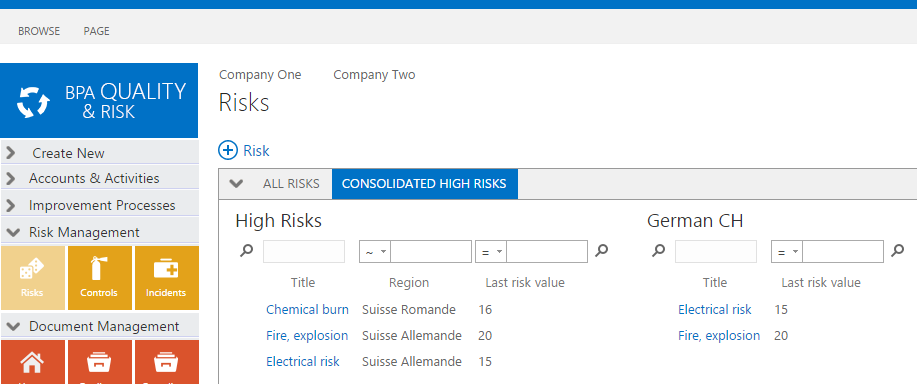Click the home icon under Document Management
The width and height of the screenshot is (917, 384).
pos(32,362)
